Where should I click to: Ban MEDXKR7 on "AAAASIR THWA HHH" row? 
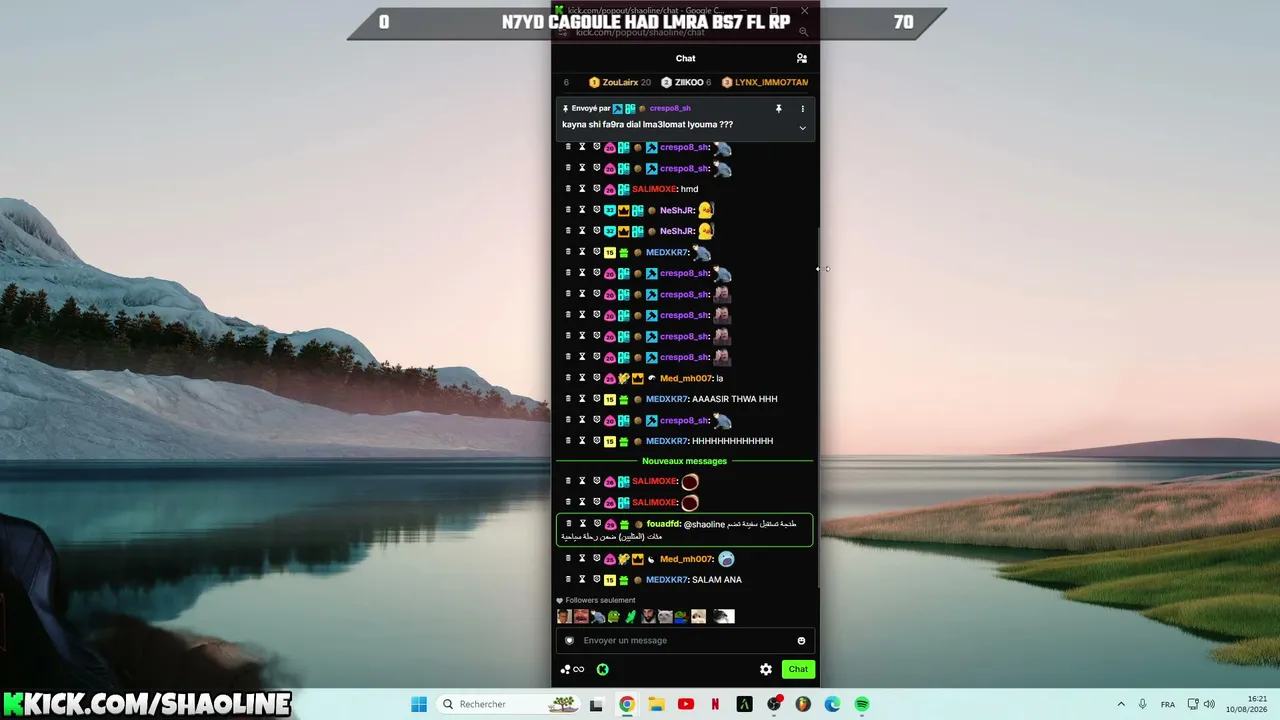pyautogui.click(x=596, y=399)
